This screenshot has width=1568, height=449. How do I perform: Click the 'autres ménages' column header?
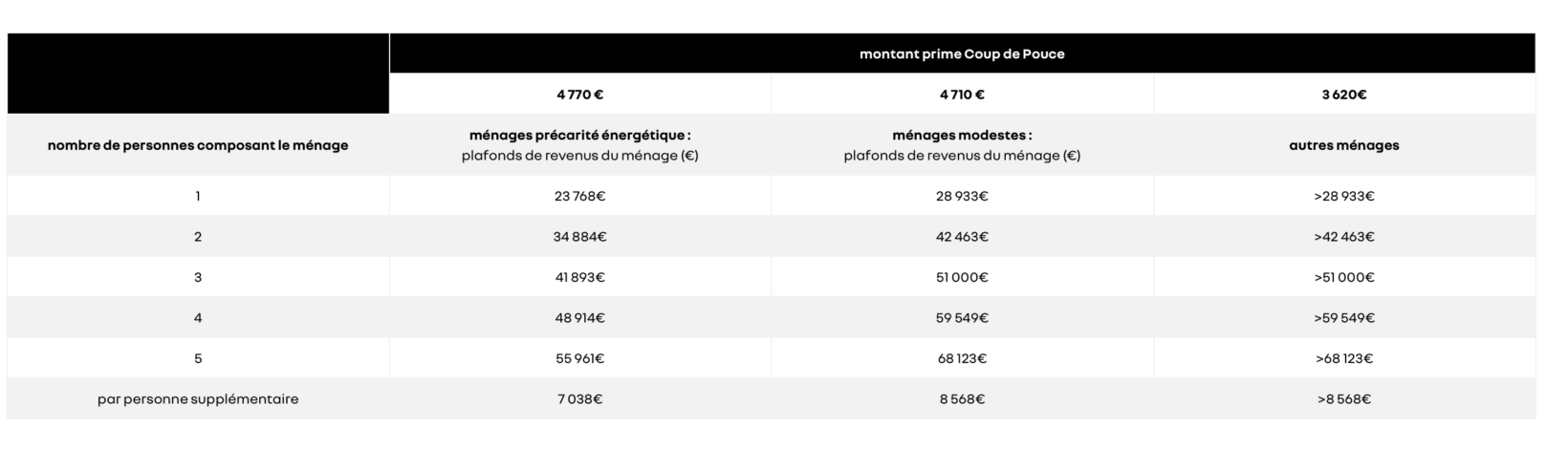click(1343, 145)
